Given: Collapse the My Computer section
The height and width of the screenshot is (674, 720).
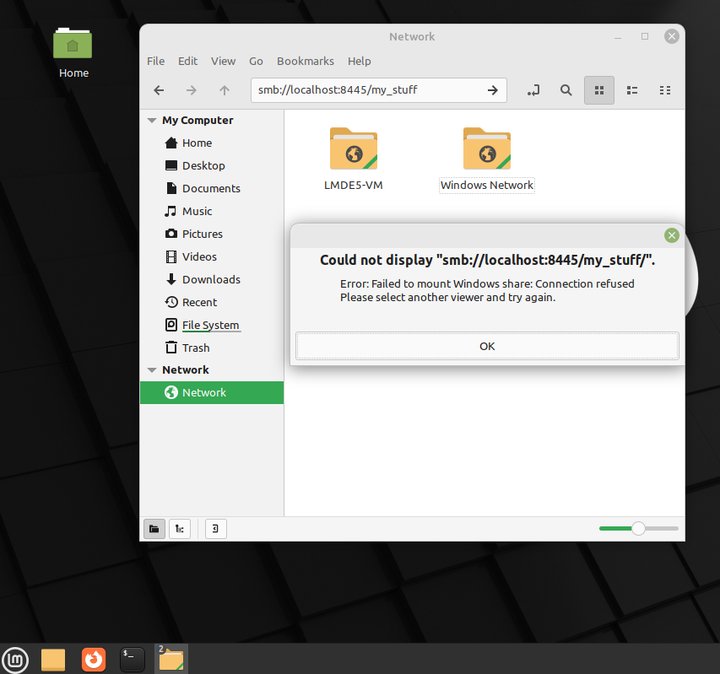Looking at the screenshot, I should point(152,120).
